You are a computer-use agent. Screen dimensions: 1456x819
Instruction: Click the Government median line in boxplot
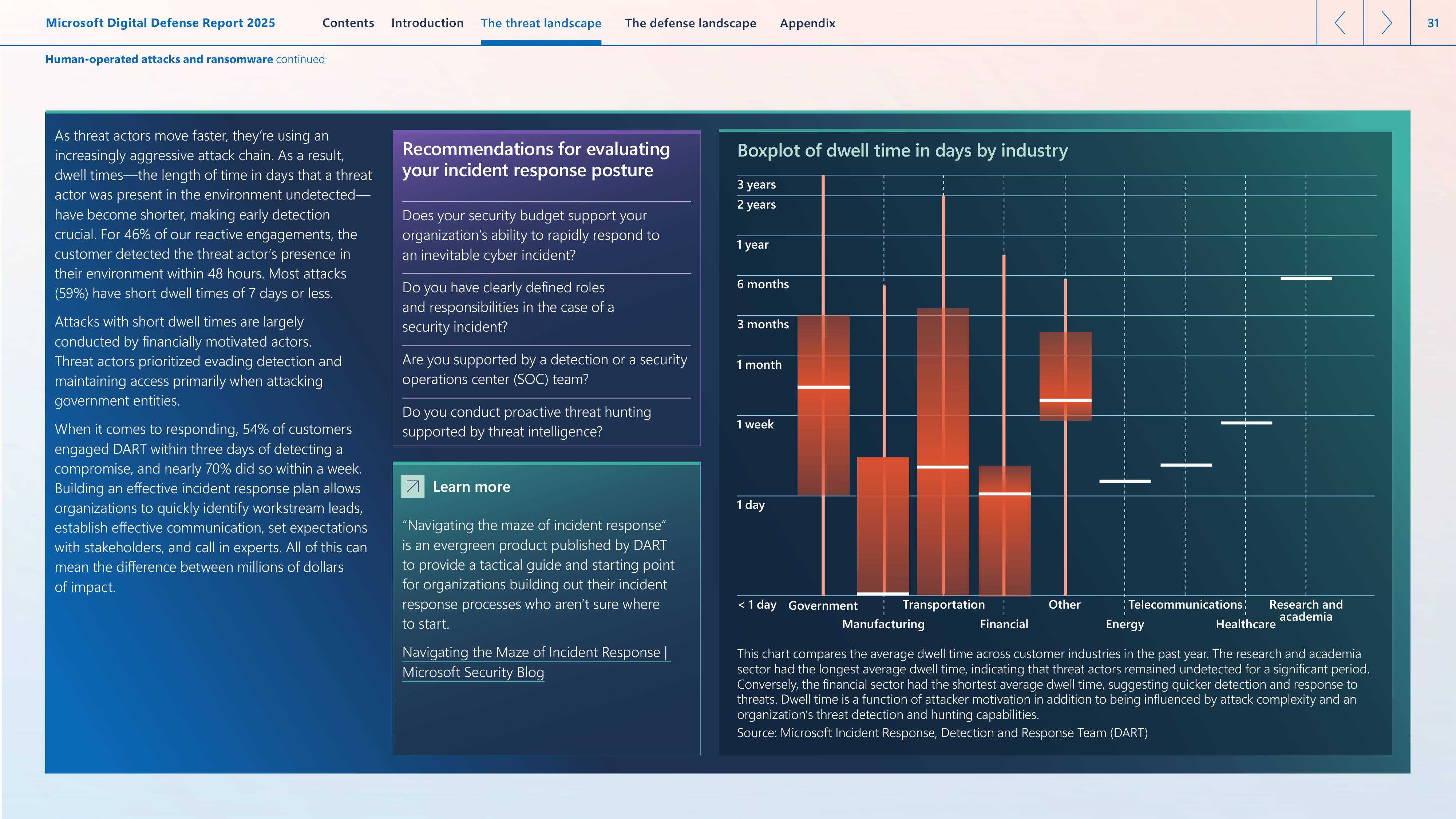(x=823, y=387)
